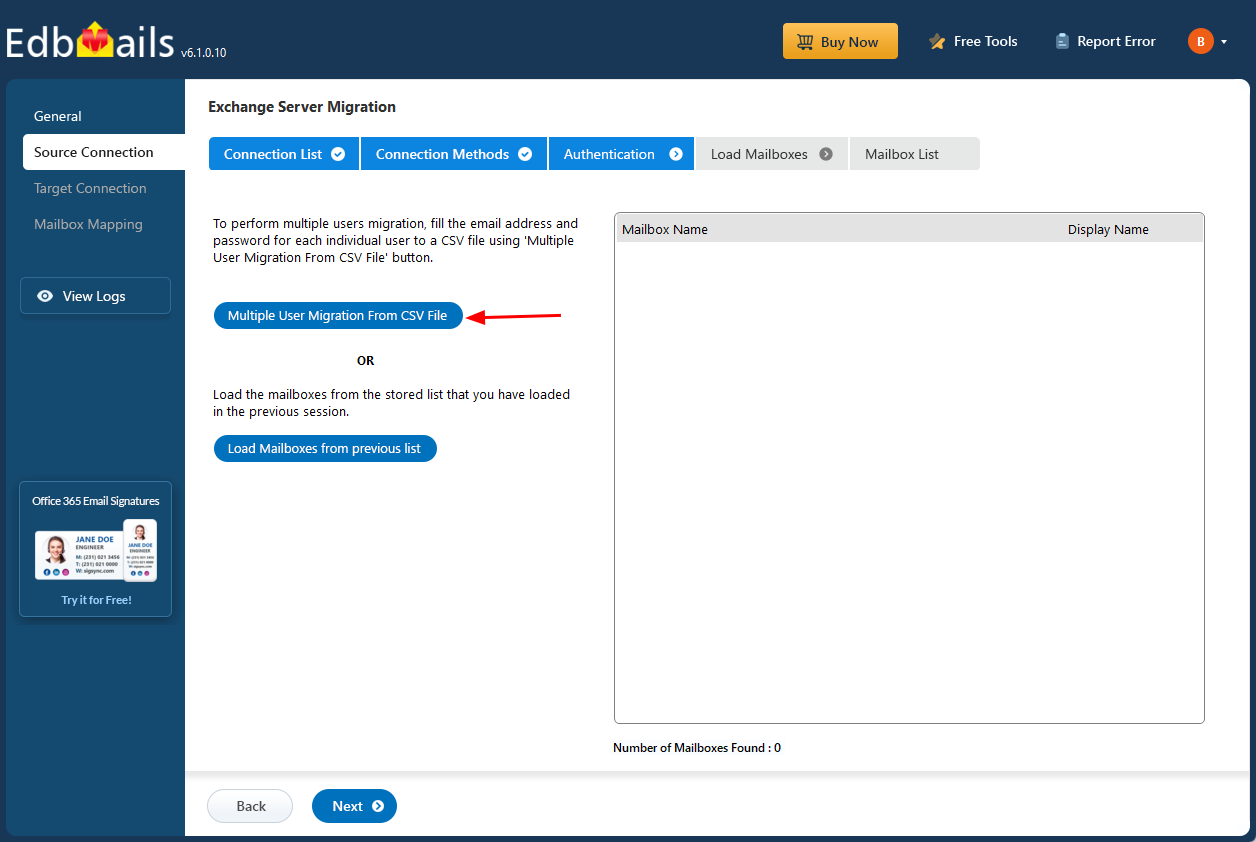Click Load Mailboxes from previous list
The width and height of the screenshot is (1256, 842).
tap(325, 449)
